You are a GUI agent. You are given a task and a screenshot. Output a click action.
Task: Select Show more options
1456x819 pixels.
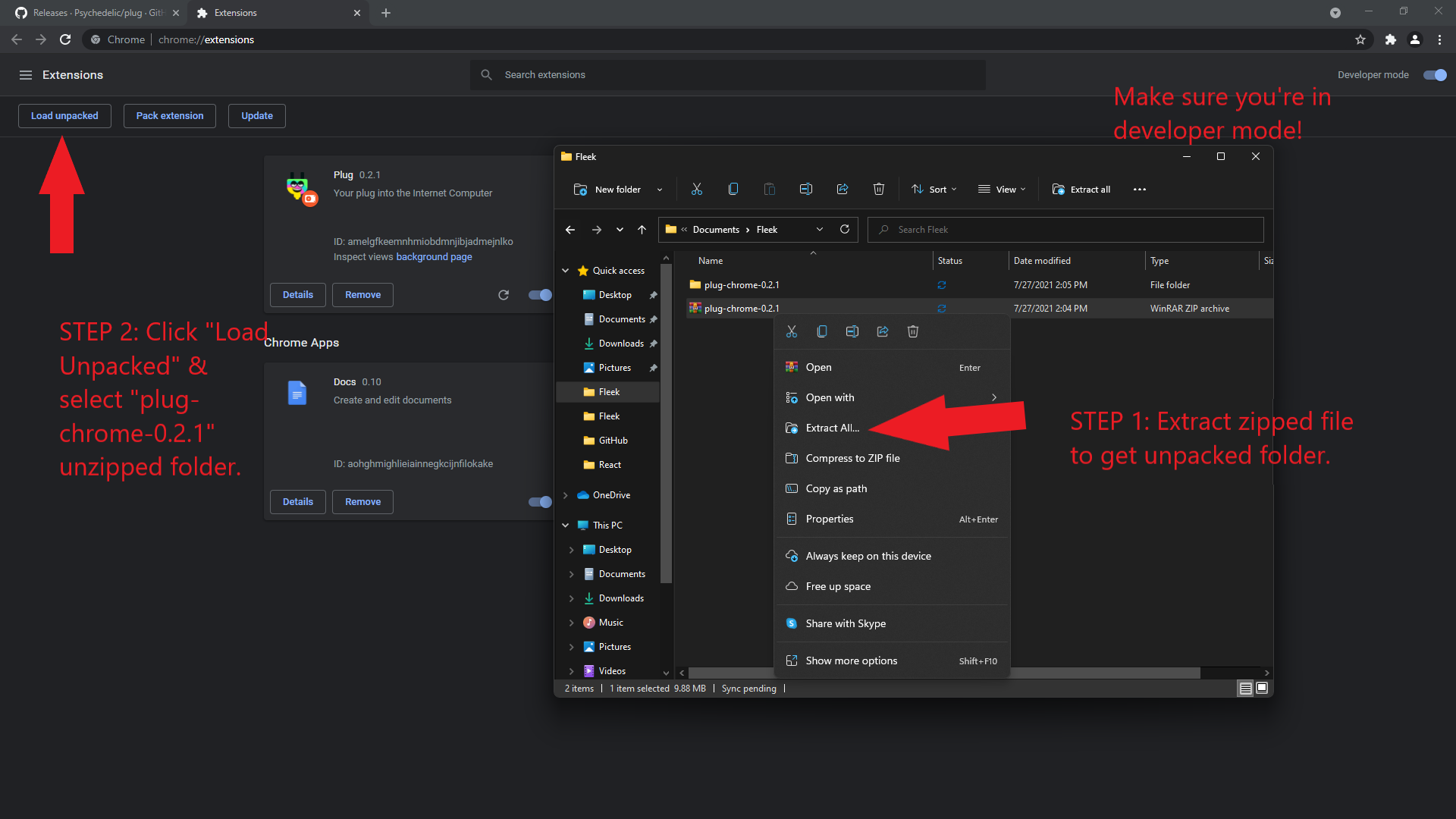point(892,661)
